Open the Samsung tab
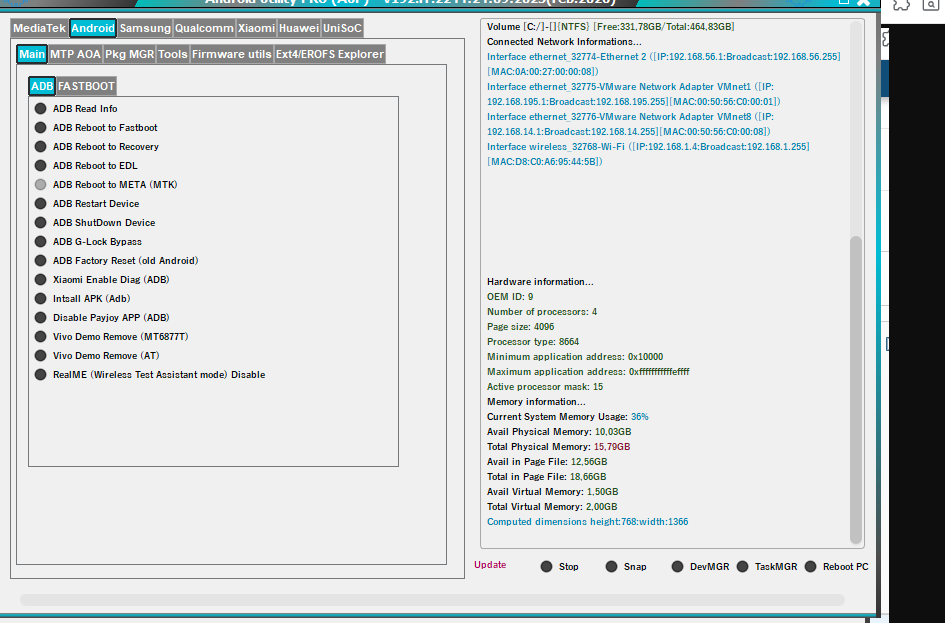 pyautogui.click(x=145, y=28)
